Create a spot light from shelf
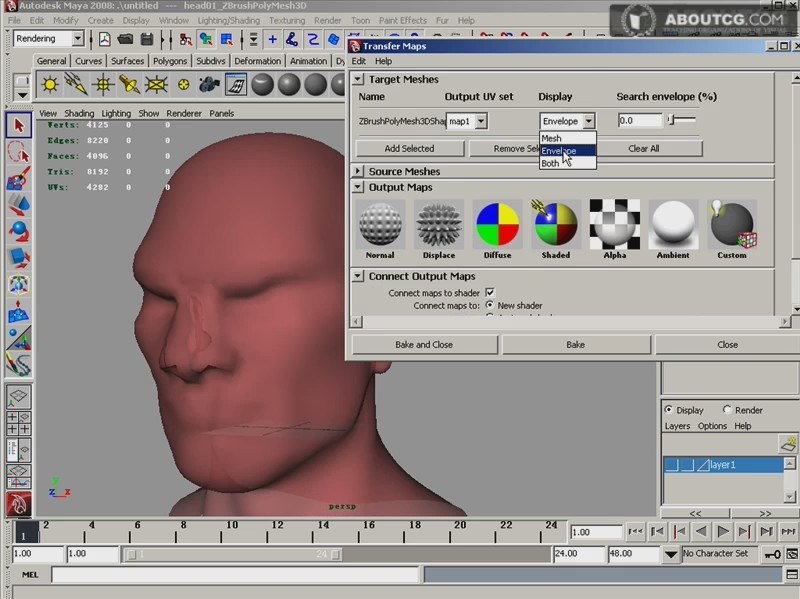The height and width of the screenshot is (599, 800). (x=129, y=84)
